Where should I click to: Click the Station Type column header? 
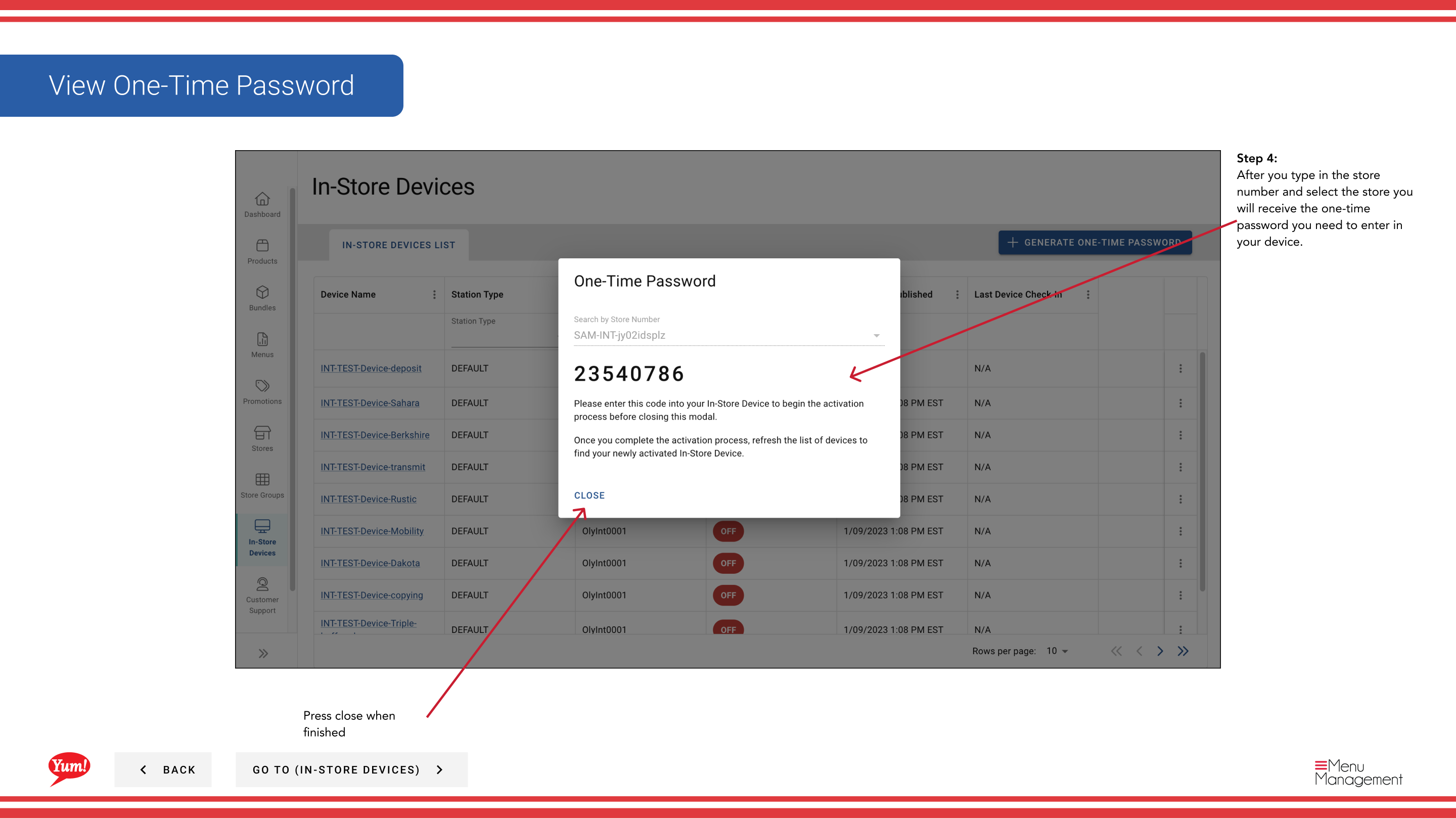(477, 294)
